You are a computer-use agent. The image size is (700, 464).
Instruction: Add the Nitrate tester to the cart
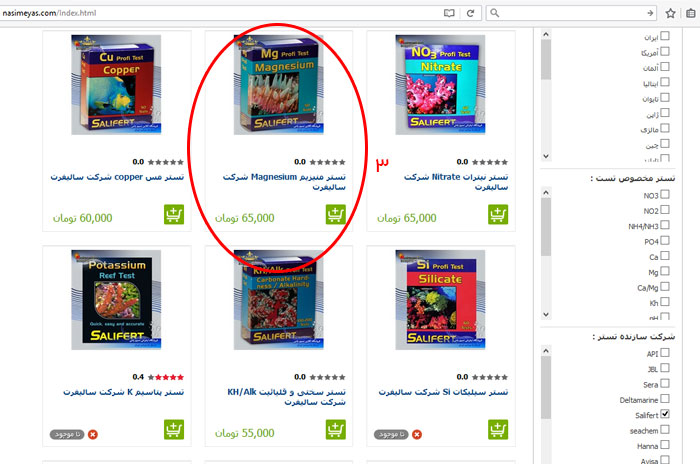click(498, 215)
